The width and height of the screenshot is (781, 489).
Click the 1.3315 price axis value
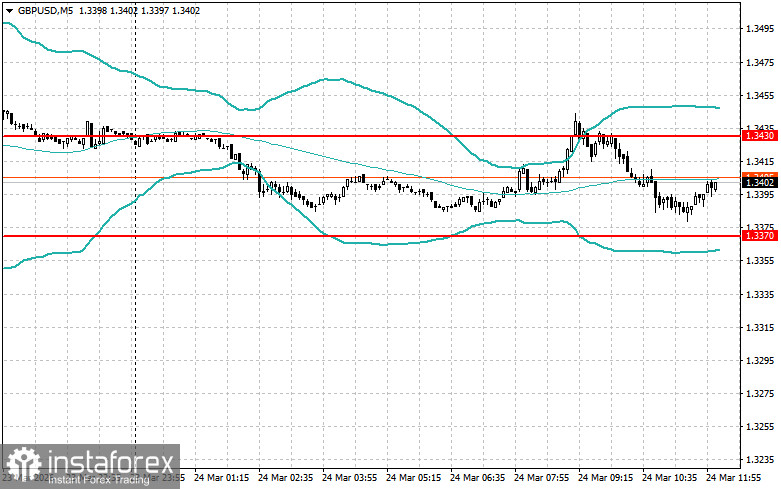pyautogui.click(x=760, y=328)
